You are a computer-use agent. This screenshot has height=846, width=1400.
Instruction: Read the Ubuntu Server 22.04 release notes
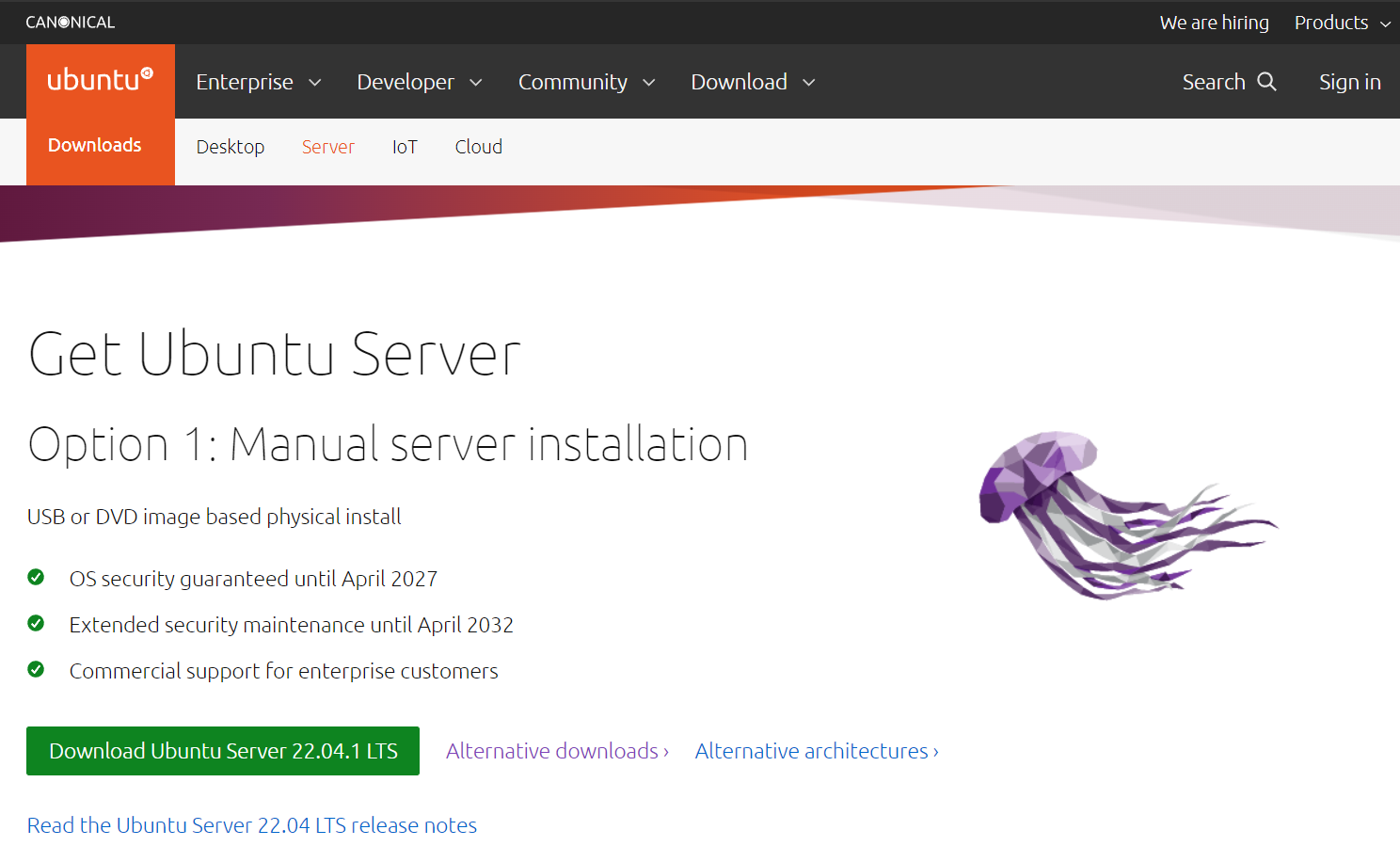[252, 825]
